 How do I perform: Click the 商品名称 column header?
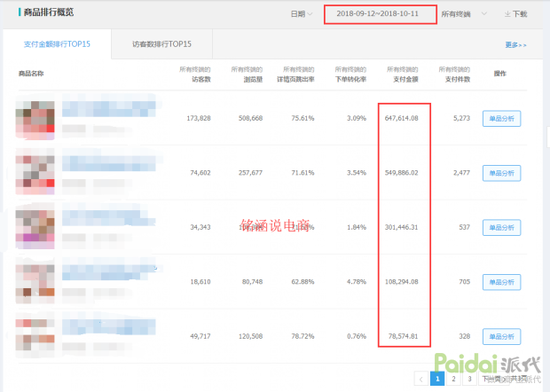(31, 74)
